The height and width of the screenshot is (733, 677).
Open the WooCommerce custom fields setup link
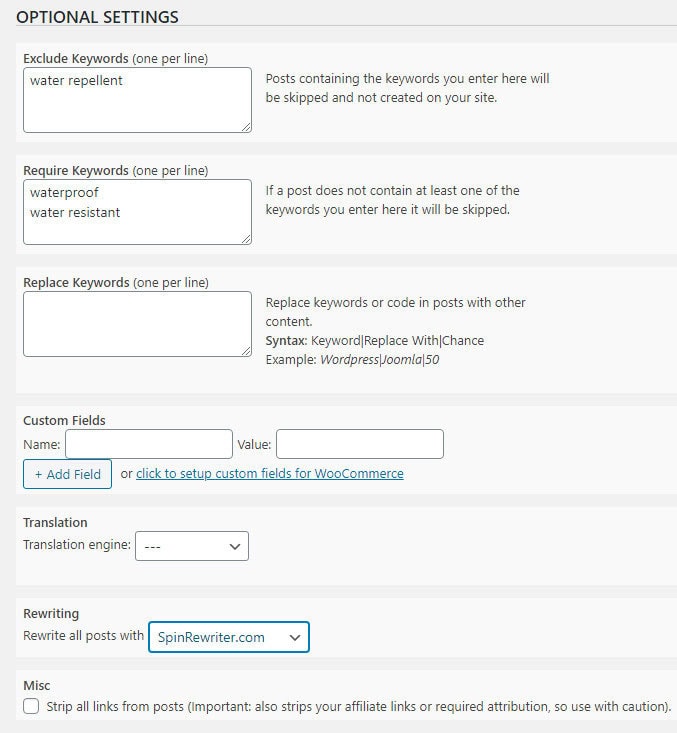[x=270, y=474]
